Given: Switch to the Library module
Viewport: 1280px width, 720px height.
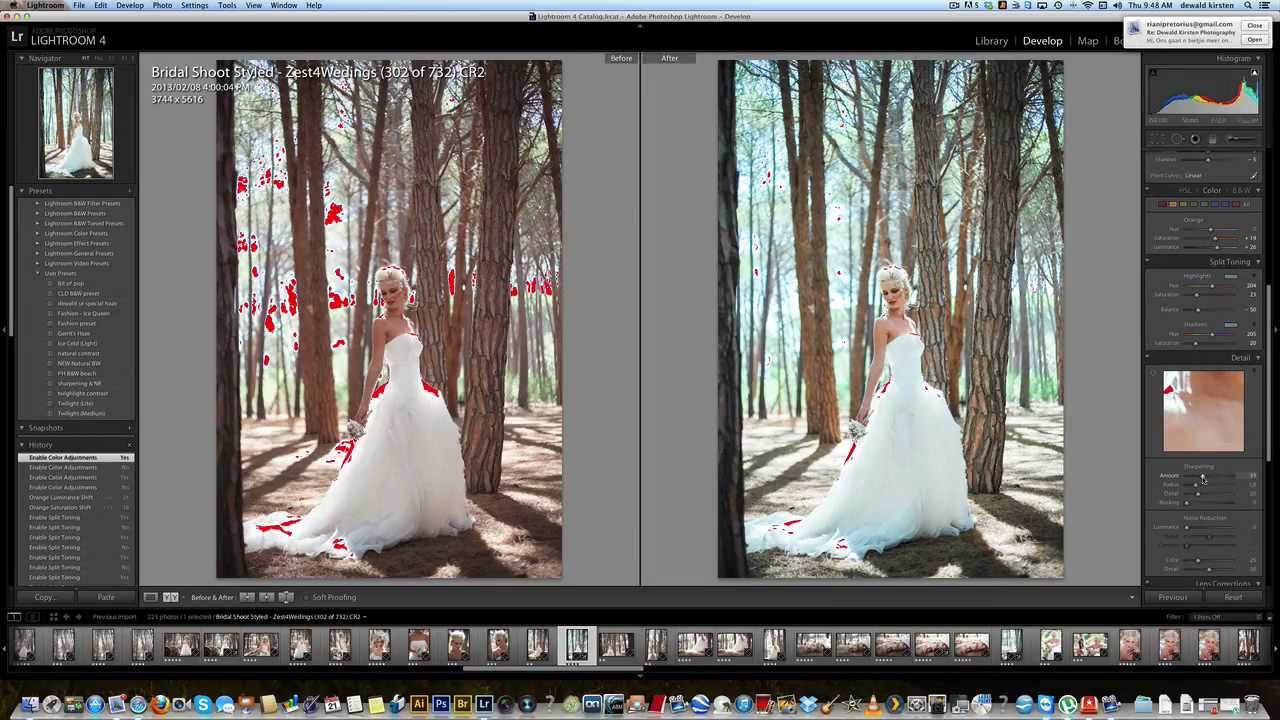Looking at the screenshot, I should pyautogui.click(x=991, y=41).
